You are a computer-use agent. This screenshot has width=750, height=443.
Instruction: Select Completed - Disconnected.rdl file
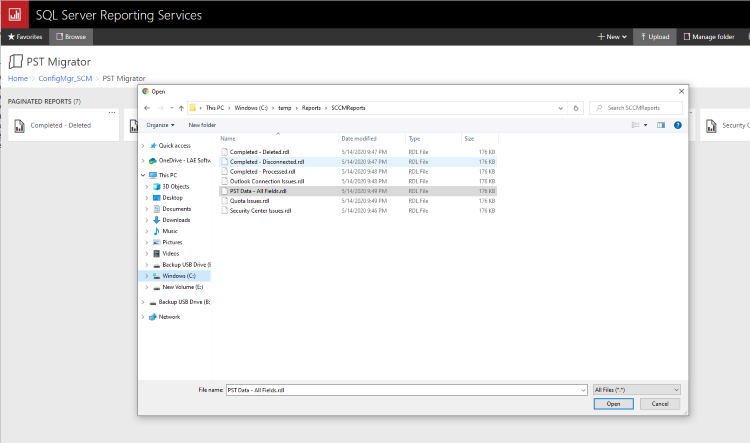pos(358,162)
